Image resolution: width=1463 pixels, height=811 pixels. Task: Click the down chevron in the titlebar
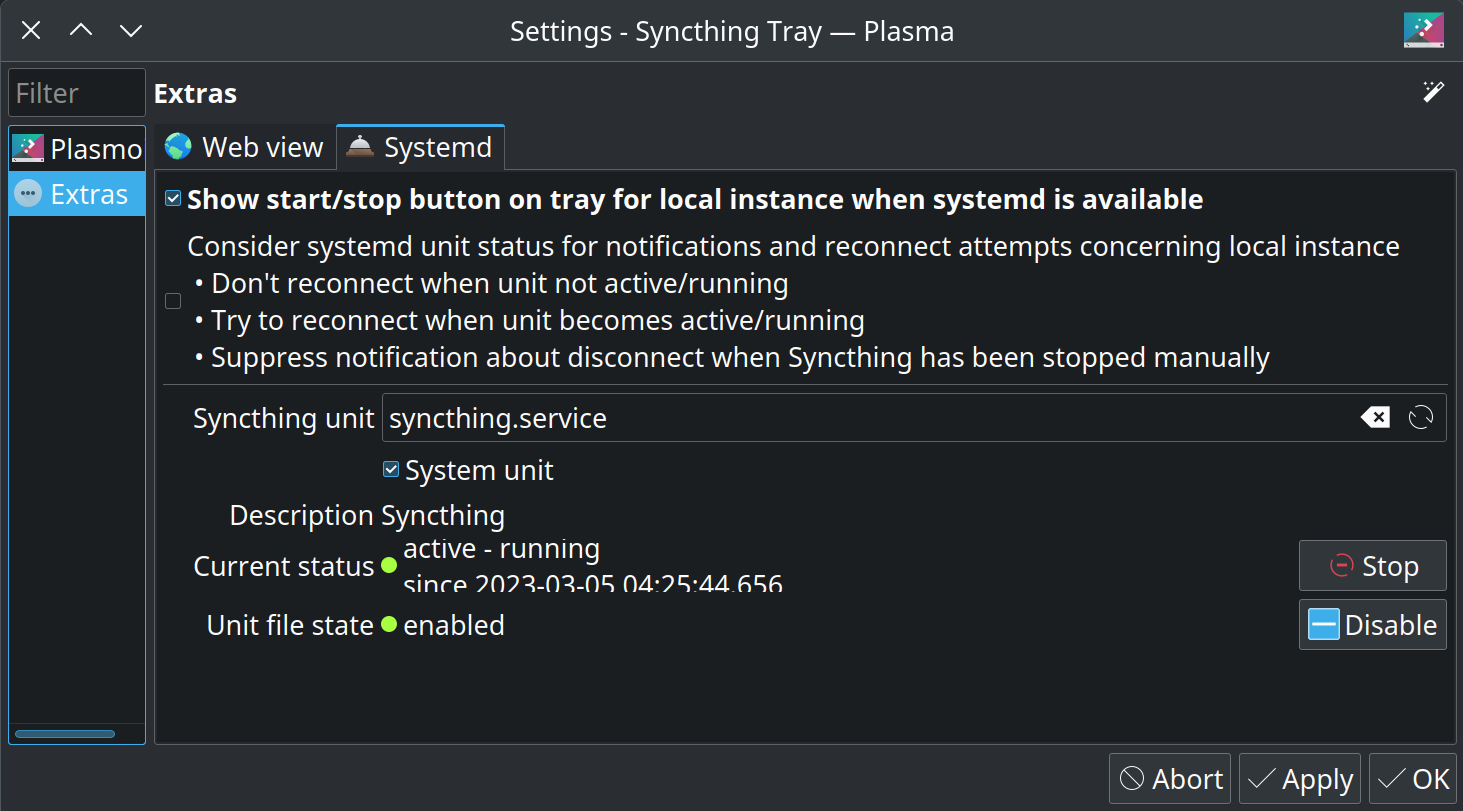click(131, 30)
